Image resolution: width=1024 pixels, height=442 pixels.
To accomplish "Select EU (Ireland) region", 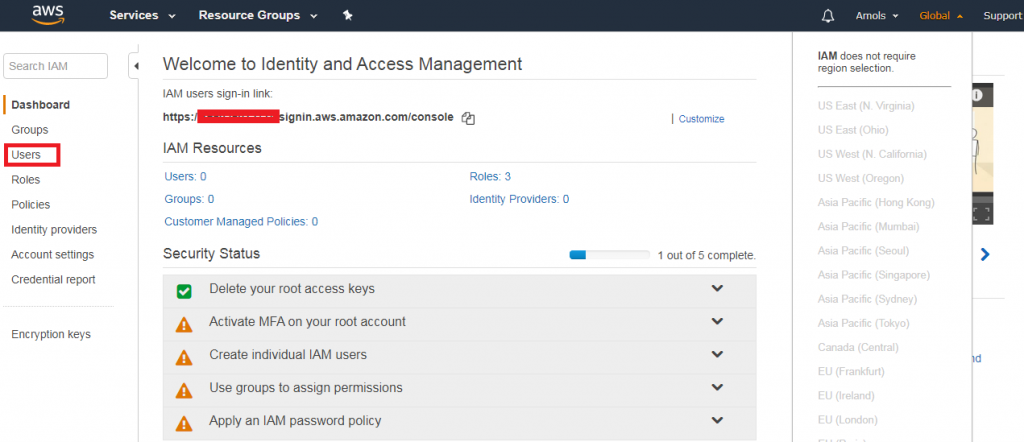I will pyautogui.click(x=846, y=396).
